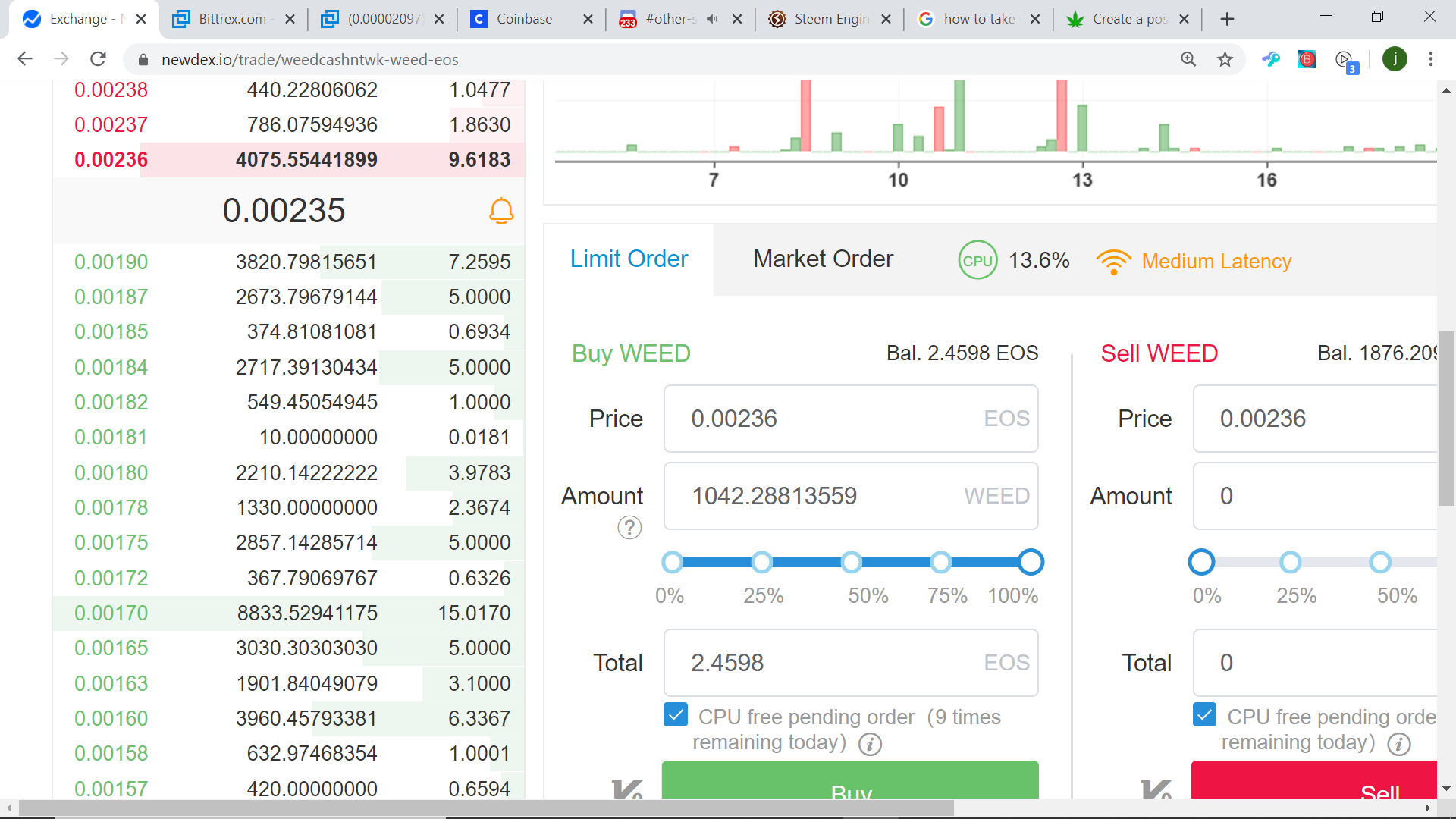Image resolution: width=1456 pixels, height=819 pixels.
Task: Click the red Sell button
Action: click(1313, 780)
